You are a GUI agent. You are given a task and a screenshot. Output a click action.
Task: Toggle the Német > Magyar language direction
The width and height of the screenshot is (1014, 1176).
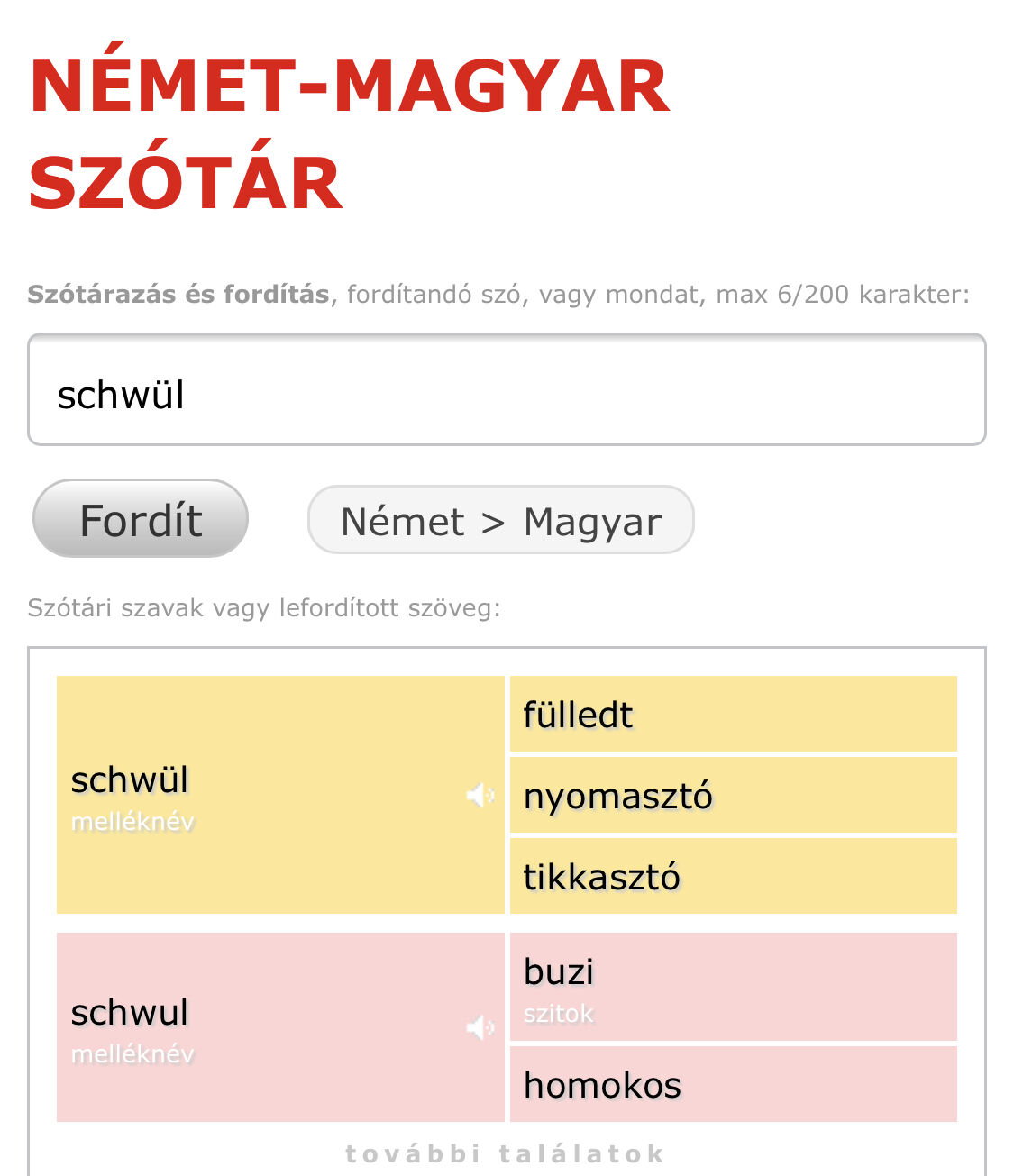tap(500, 521)
